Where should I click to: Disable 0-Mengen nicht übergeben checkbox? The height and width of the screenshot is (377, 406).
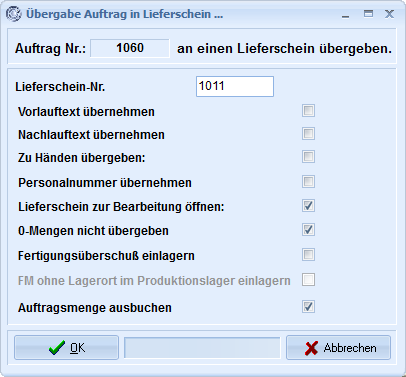pyautogui.click(x=308, y=230)
